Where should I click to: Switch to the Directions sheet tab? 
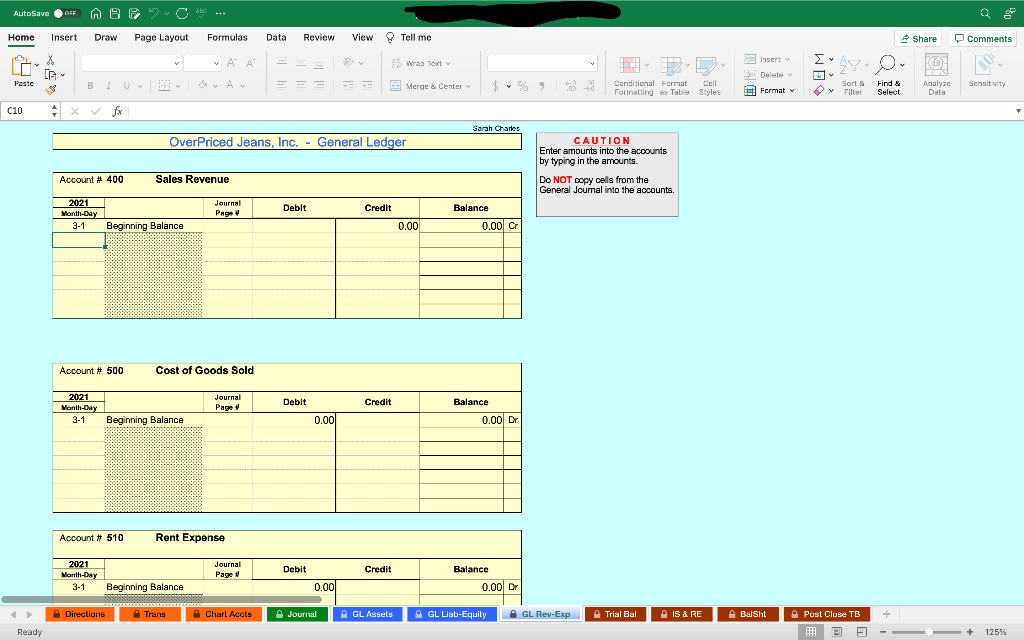(80, 614)
